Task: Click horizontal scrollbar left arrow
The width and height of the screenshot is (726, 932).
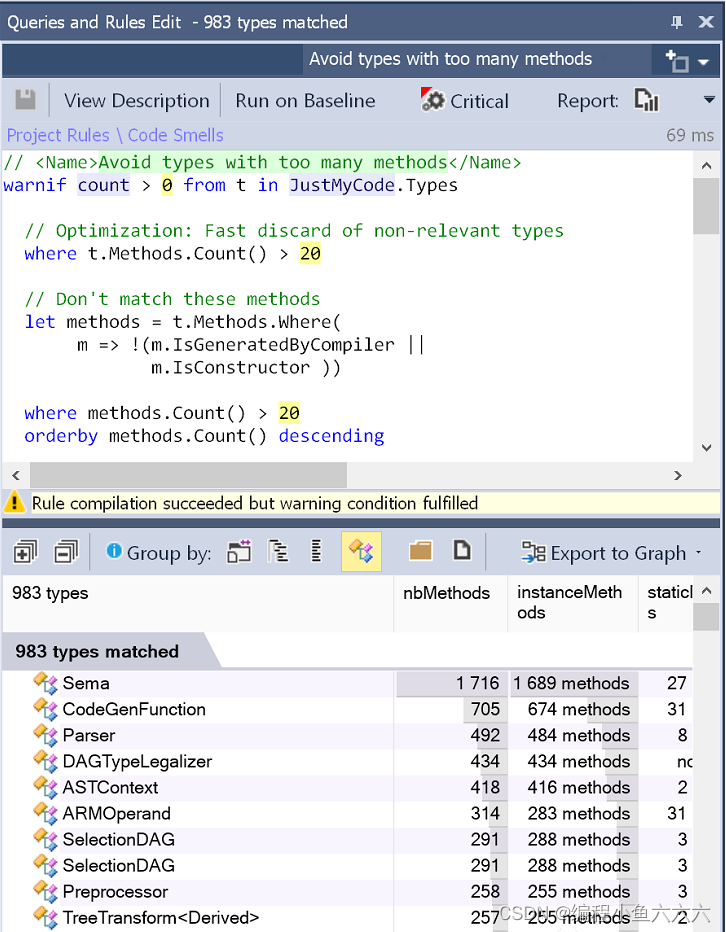Action: 16,475
